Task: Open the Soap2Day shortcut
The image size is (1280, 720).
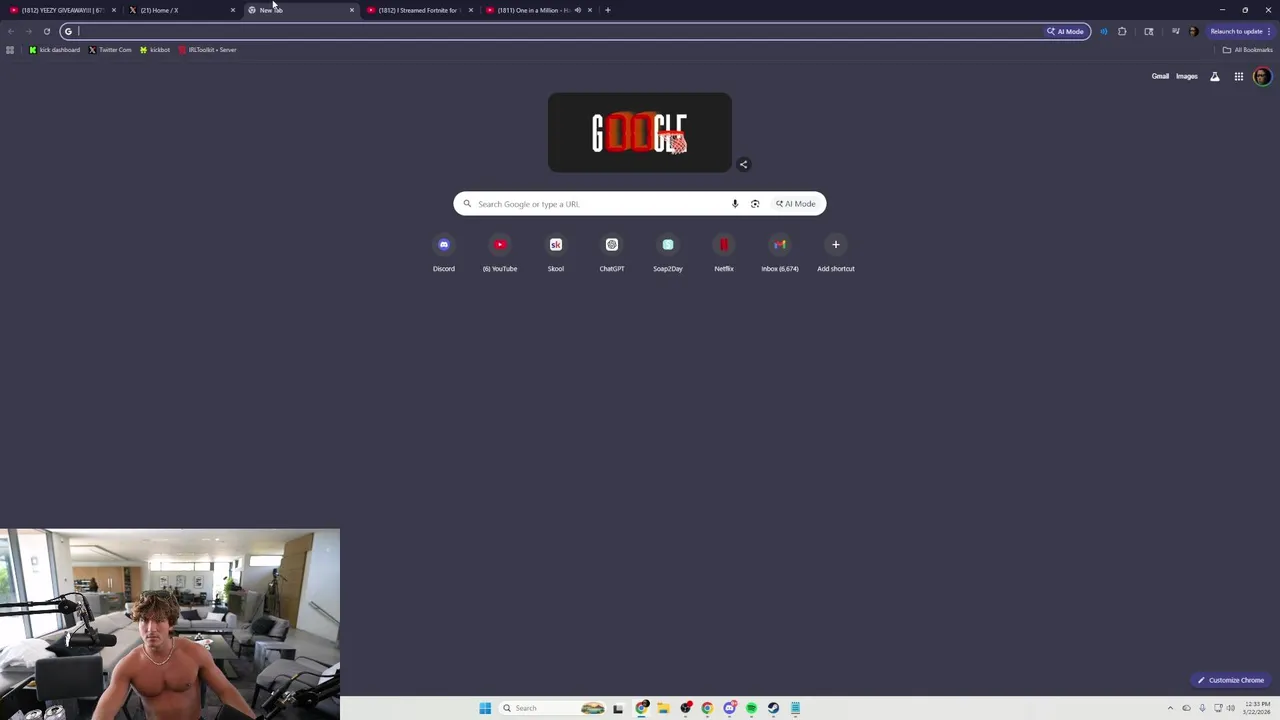Action: coord(668,253)
